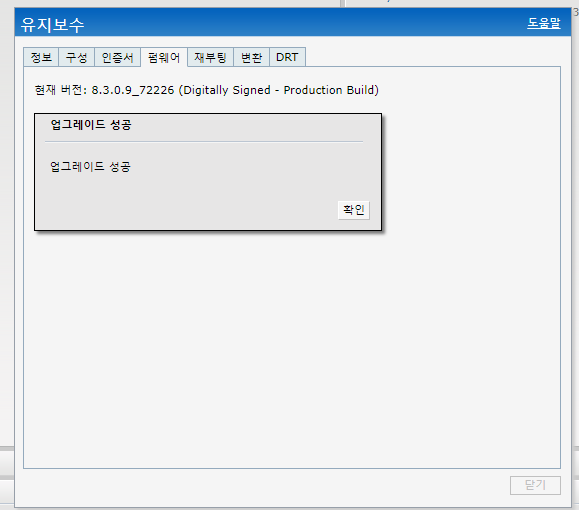Open the 변환 tab

click(x=251, y=57)
